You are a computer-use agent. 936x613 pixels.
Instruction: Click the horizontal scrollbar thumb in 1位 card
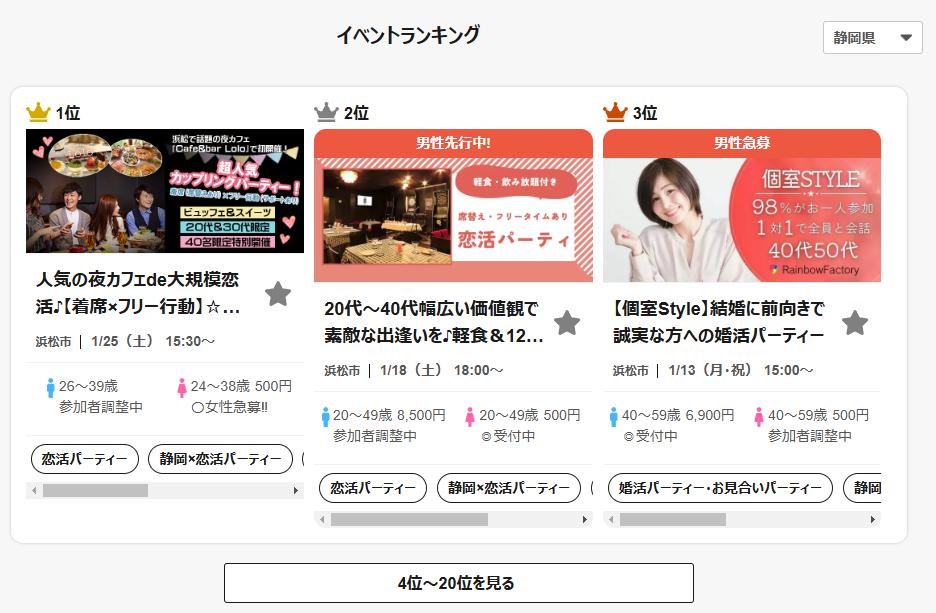click(x=96, y=491)
